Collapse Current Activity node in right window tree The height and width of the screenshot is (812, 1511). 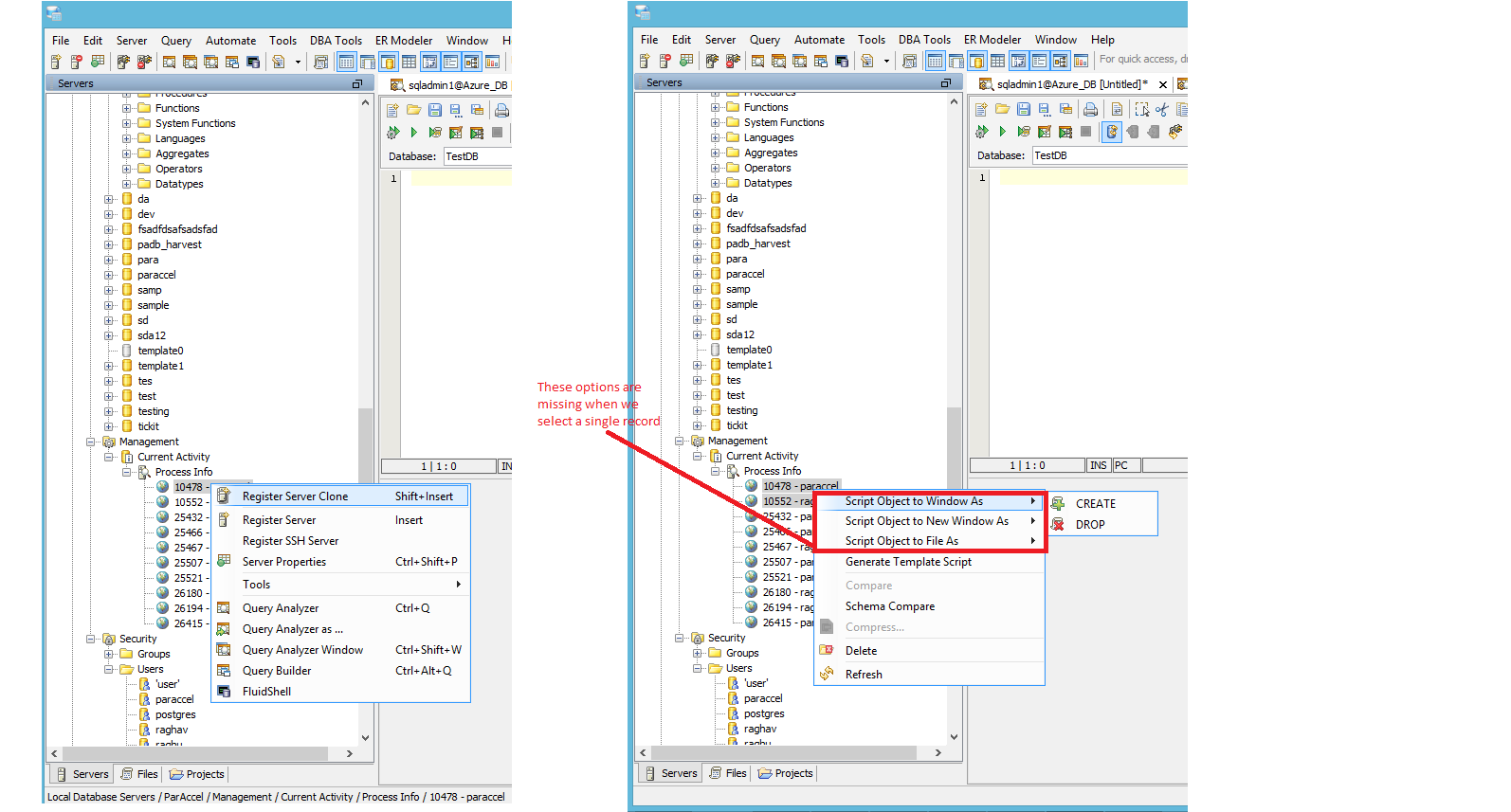[697, 456]
